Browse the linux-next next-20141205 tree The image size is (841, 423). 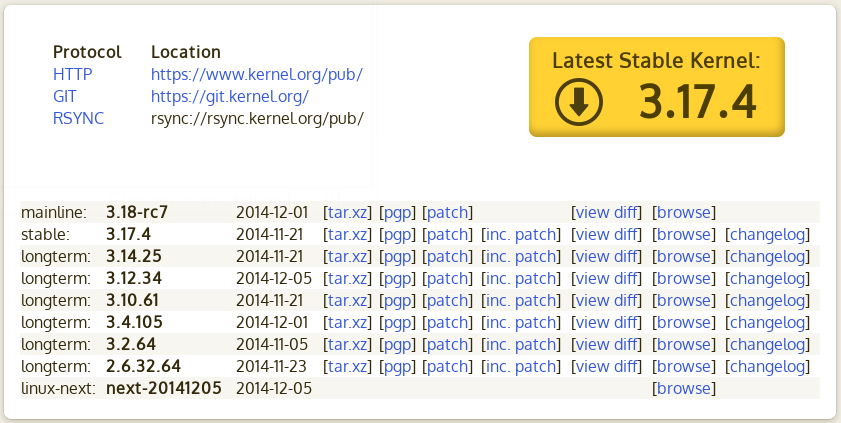click(x=684, y=388)
